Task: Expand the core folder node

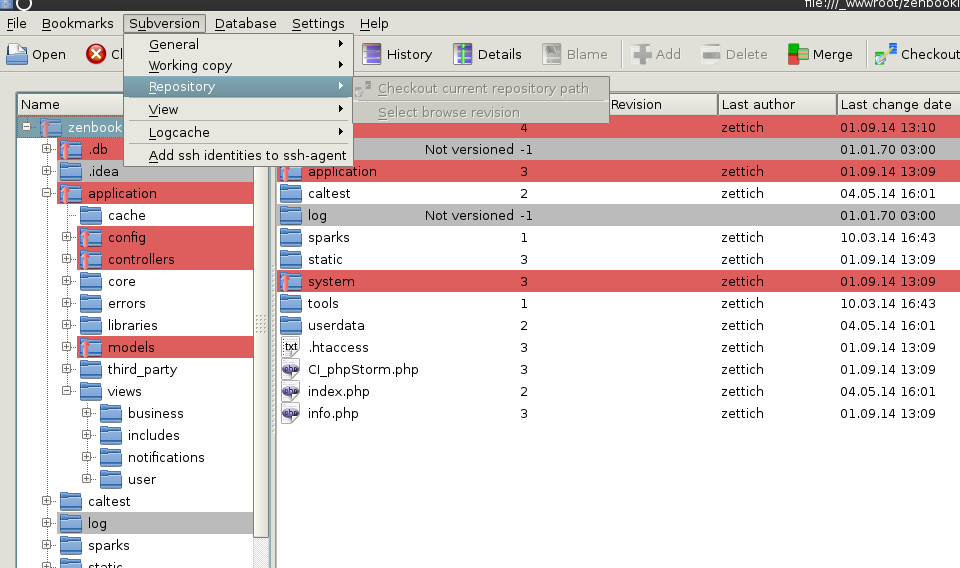Action: coord(67,281)
